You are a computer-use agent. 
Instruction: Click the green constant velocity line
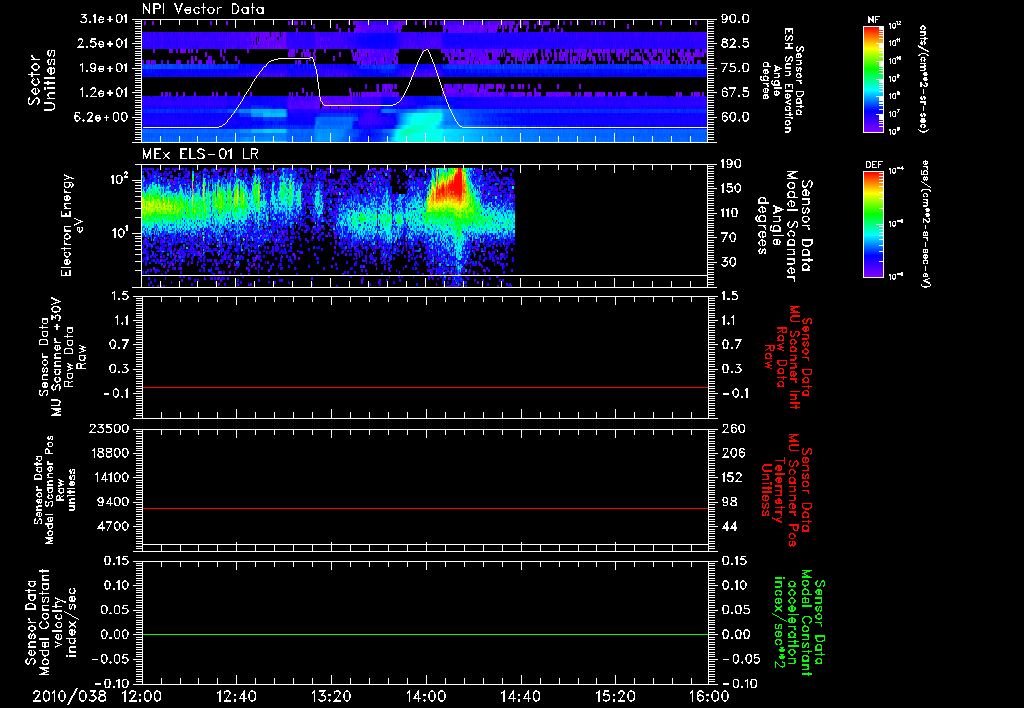[425, 634]
